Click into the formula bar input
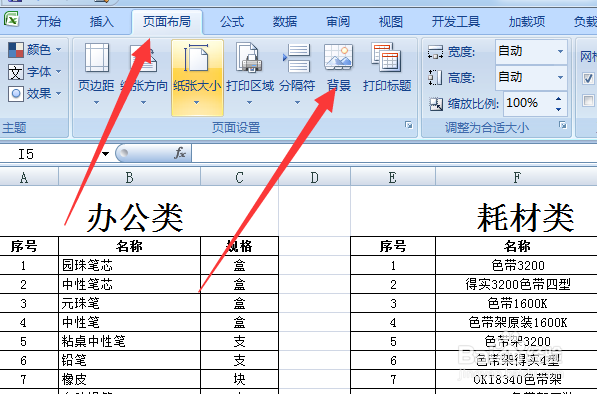This screenshot has height=394, width=597. tap(394, 153)
